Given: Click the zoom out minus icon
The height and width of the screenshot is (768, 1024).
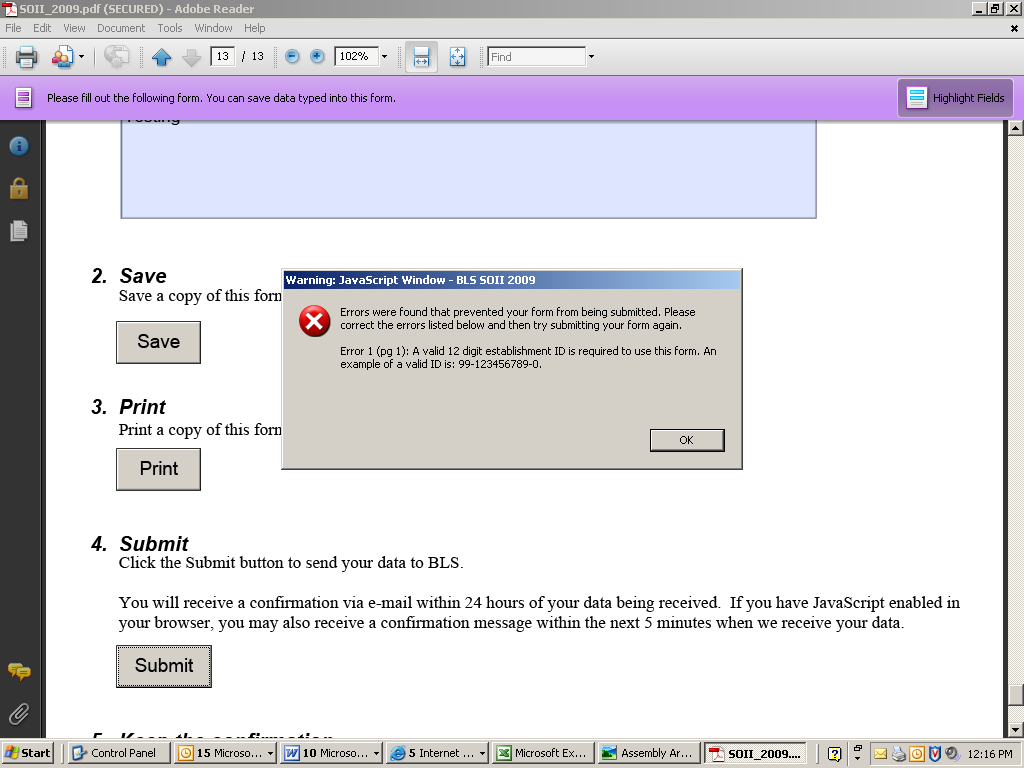Looking at the screenshot, I should pos(292,57).
